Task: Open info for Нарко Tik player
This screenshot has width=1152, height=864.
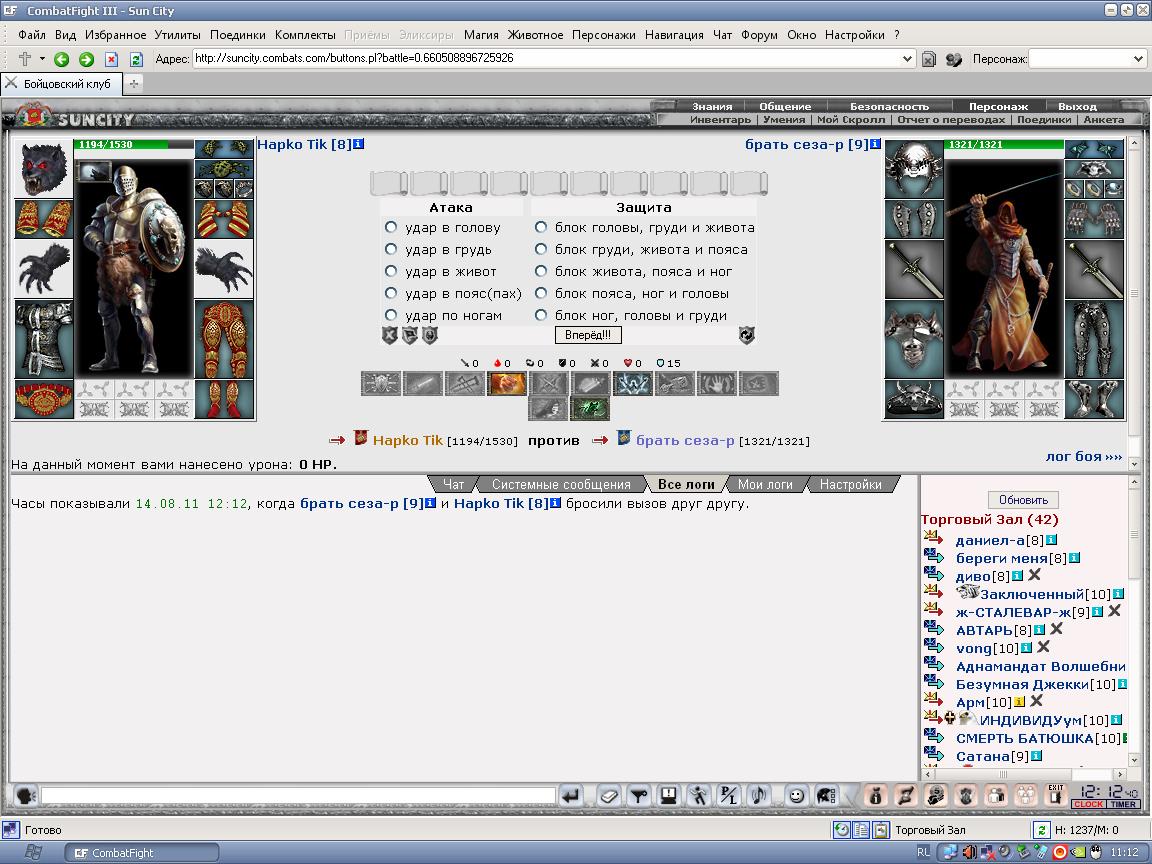Action: (x=359, y=144)
